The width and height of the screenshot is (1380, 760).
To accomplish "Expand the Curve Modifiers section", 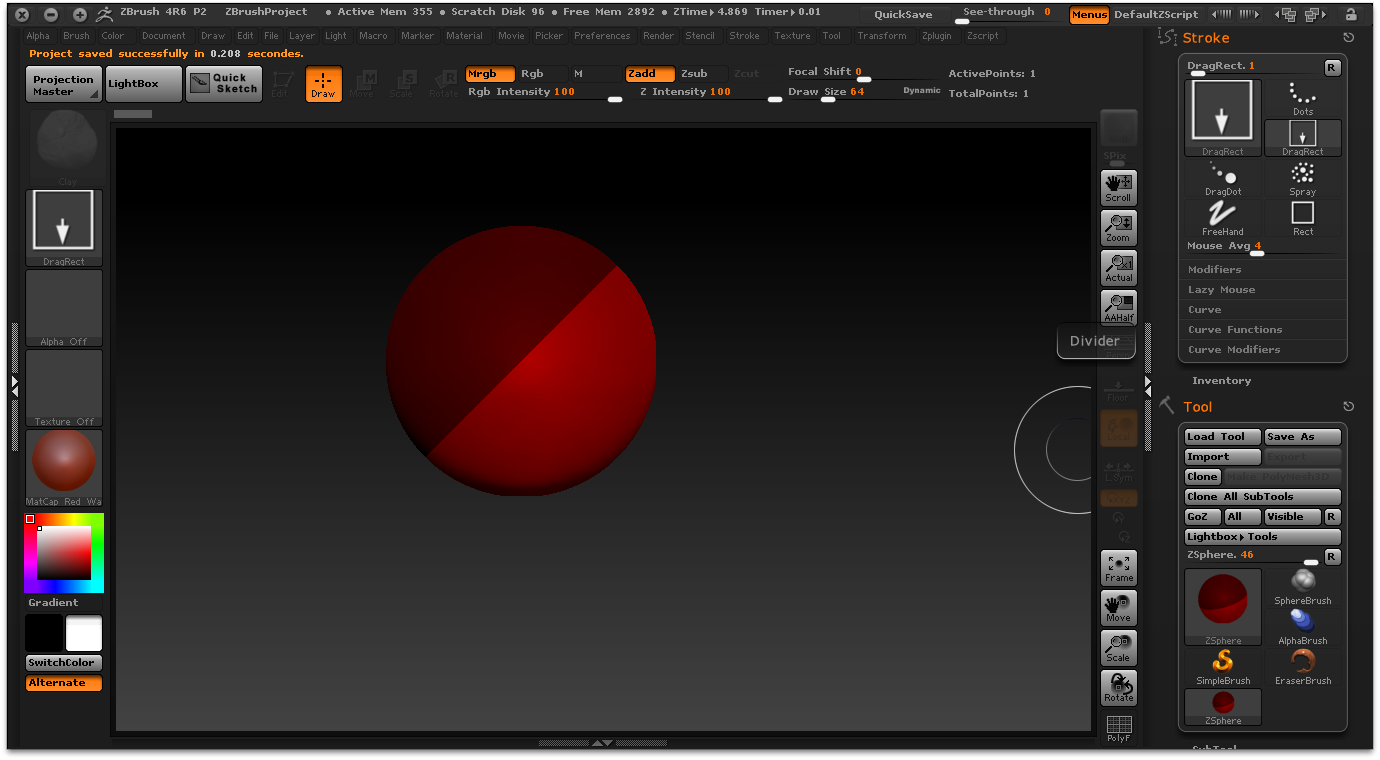I will pyautogui.click(x=1263, y=350).
